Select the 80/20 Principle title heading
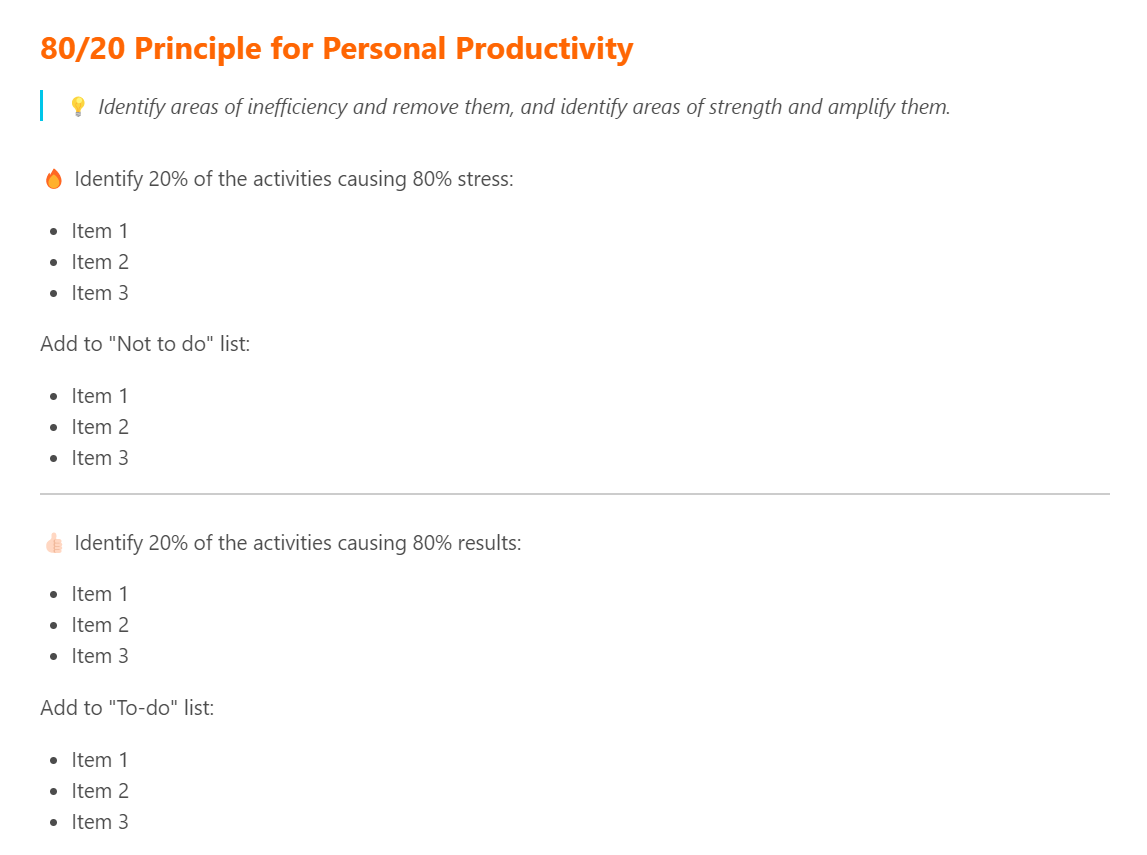 click(336, 48)
